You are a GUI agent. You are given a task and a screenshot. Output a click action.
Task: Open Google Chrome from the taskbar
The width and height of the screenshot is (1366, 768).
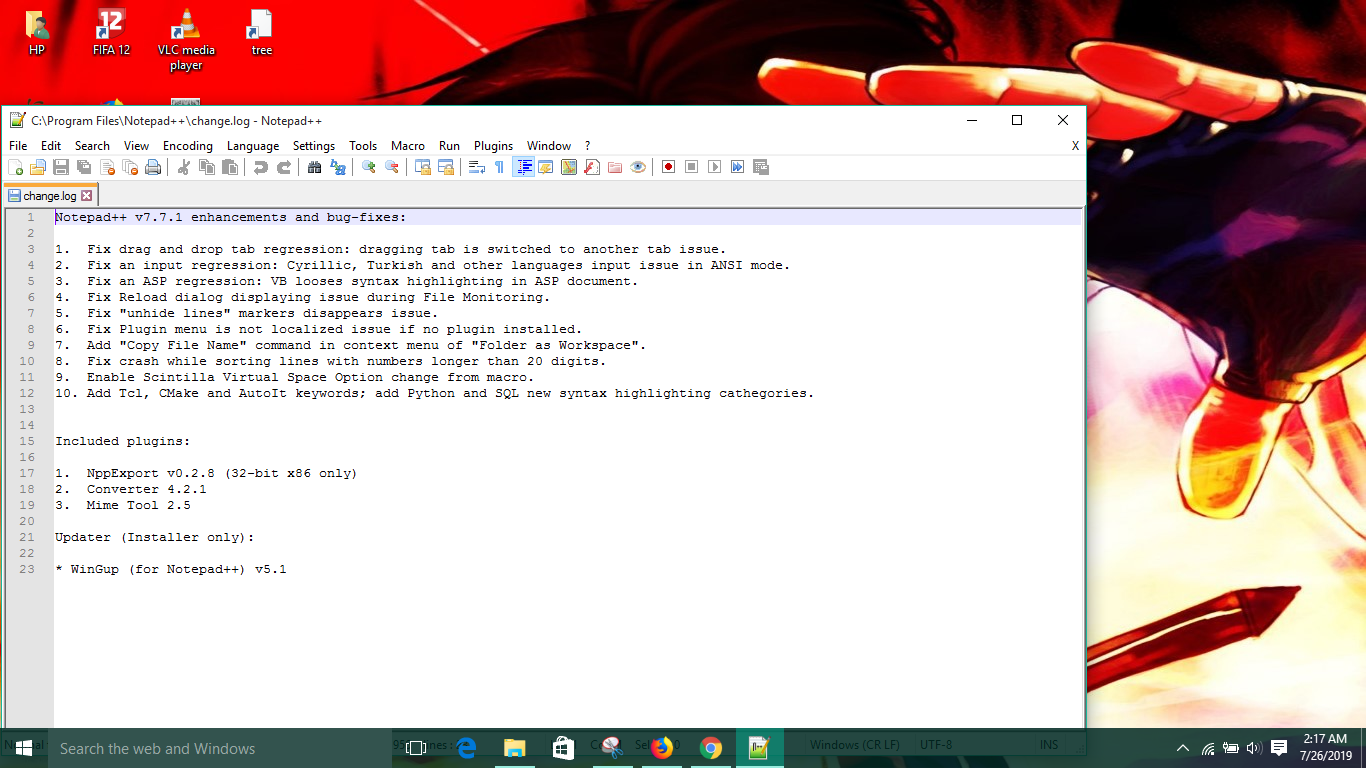[711, 748]
